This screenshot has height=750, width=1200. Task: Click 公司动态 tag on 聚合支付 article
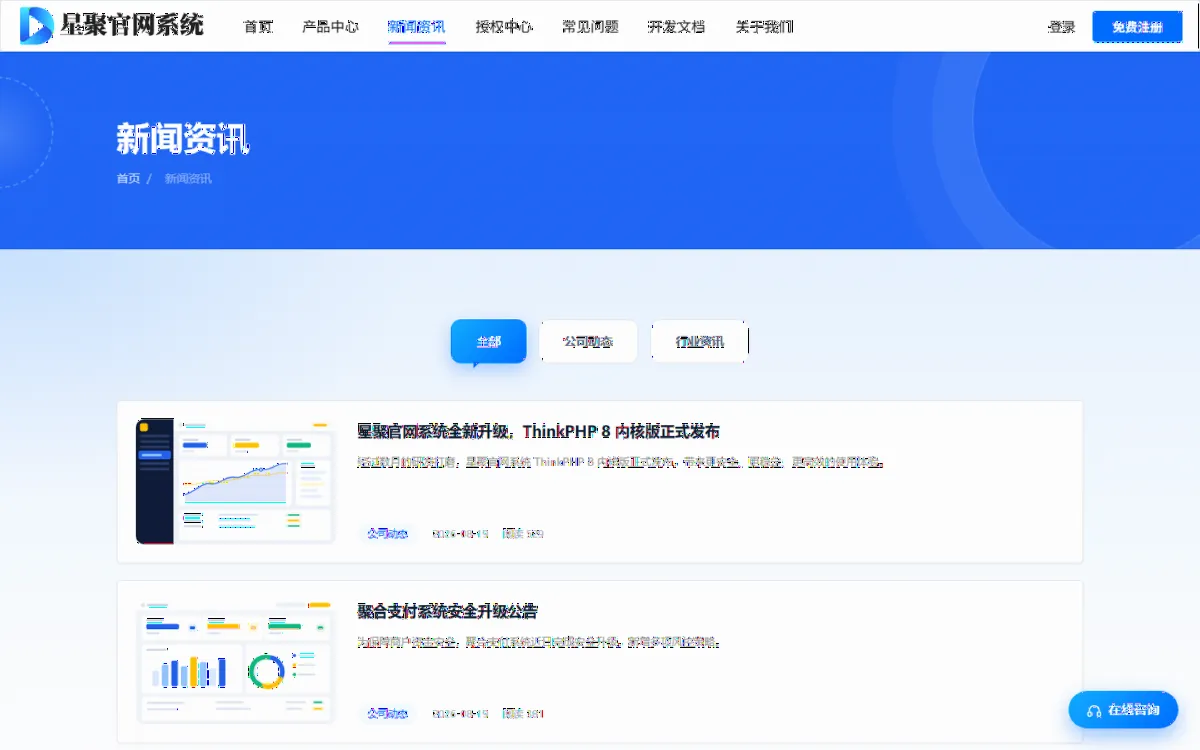point(387,714)
